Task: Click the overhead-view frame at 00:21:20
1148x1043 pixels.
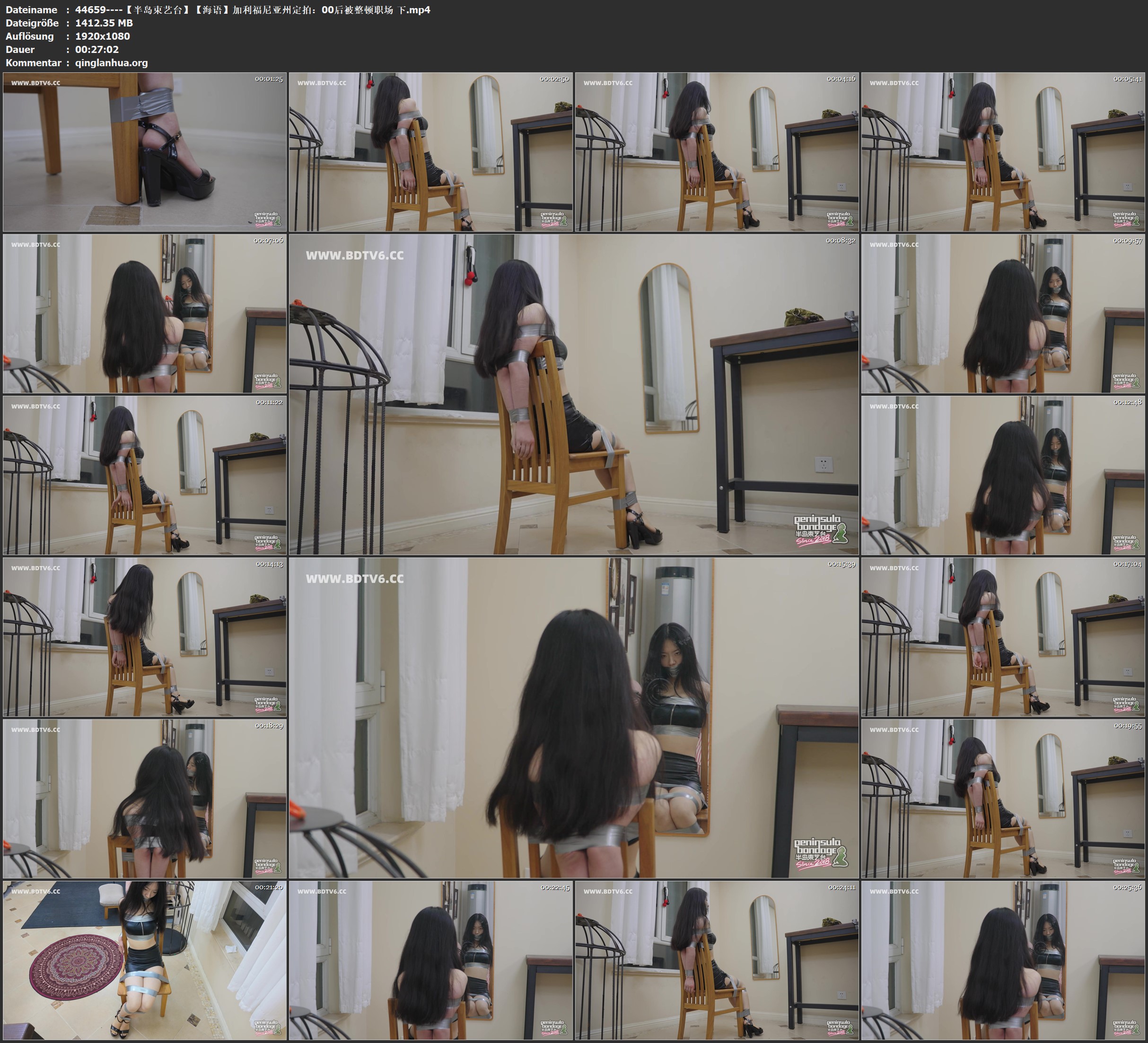Action: click(145, 960)
